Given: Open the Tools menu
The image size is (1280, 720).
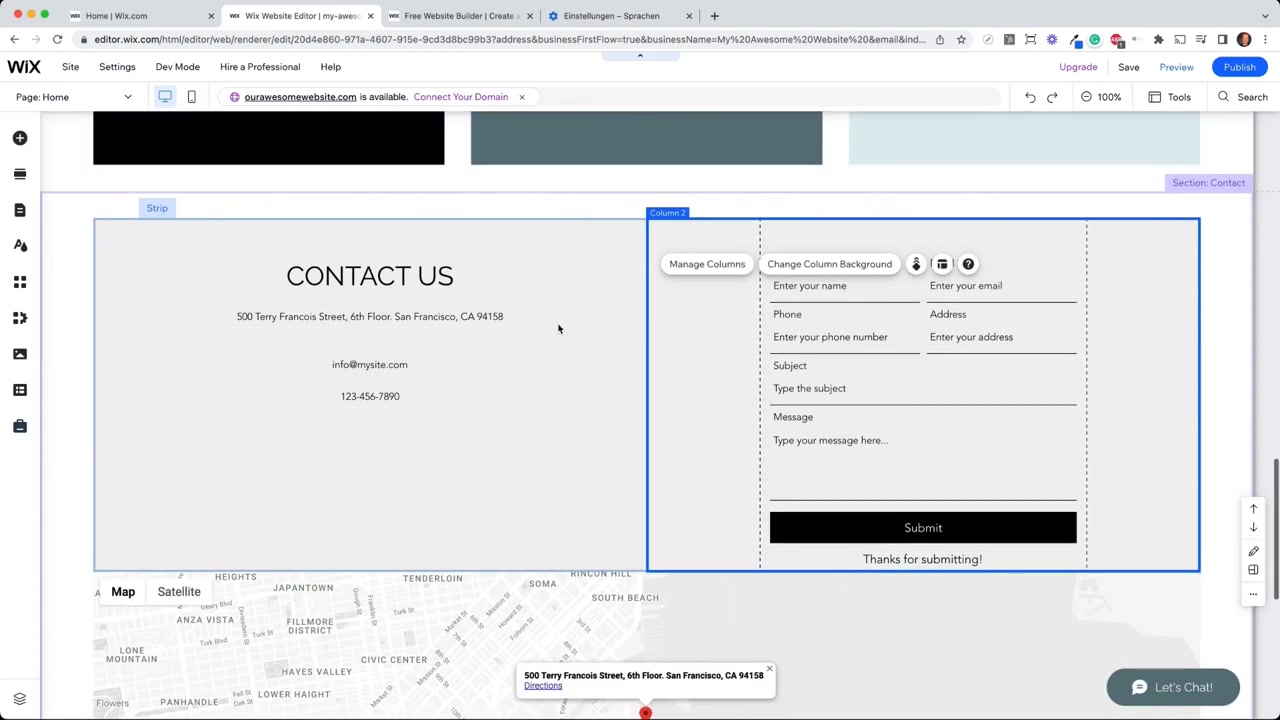Looking at the screenshot, I should tap(1169, 97).
